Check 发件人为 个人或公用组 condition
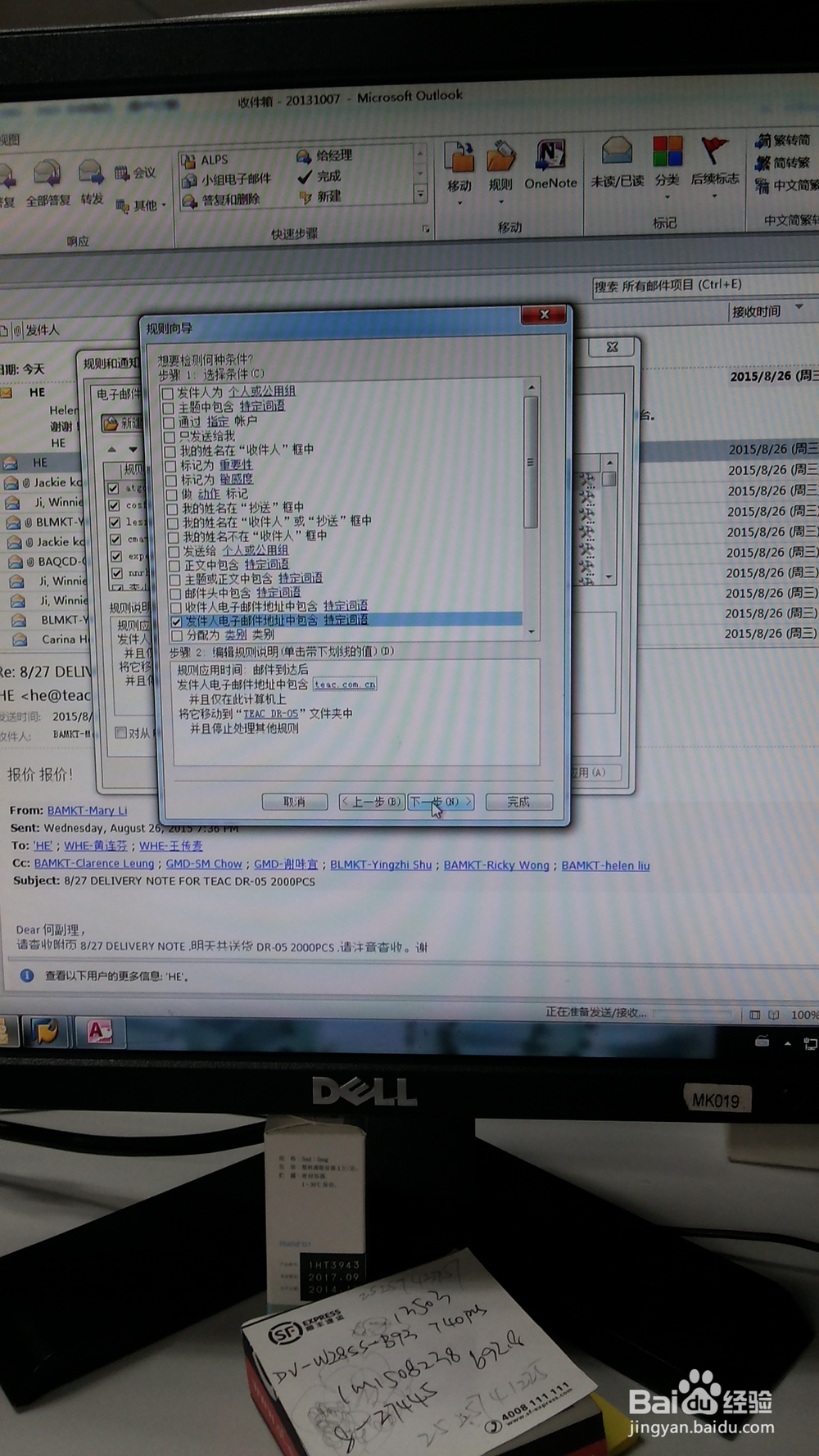This screenshot has height=1456, width=819. pyautogui.click(x=168, y=394)
